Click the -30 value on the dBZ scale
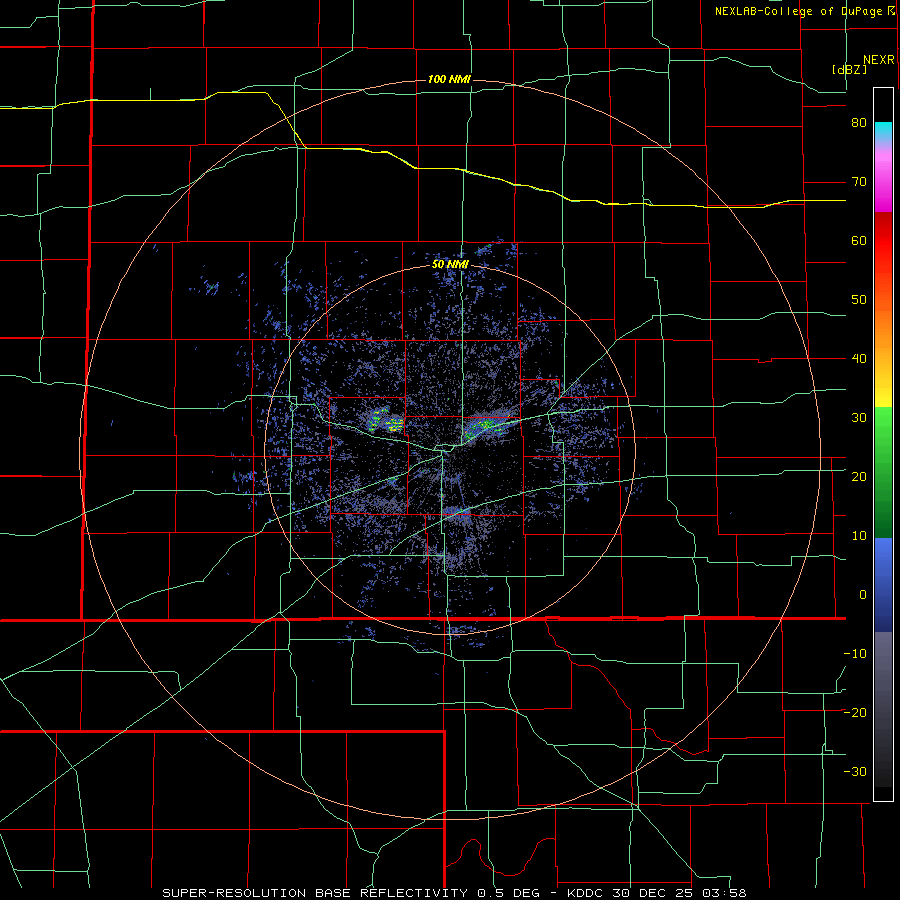The width and height of the screenshot is (900, 900). 855,771
